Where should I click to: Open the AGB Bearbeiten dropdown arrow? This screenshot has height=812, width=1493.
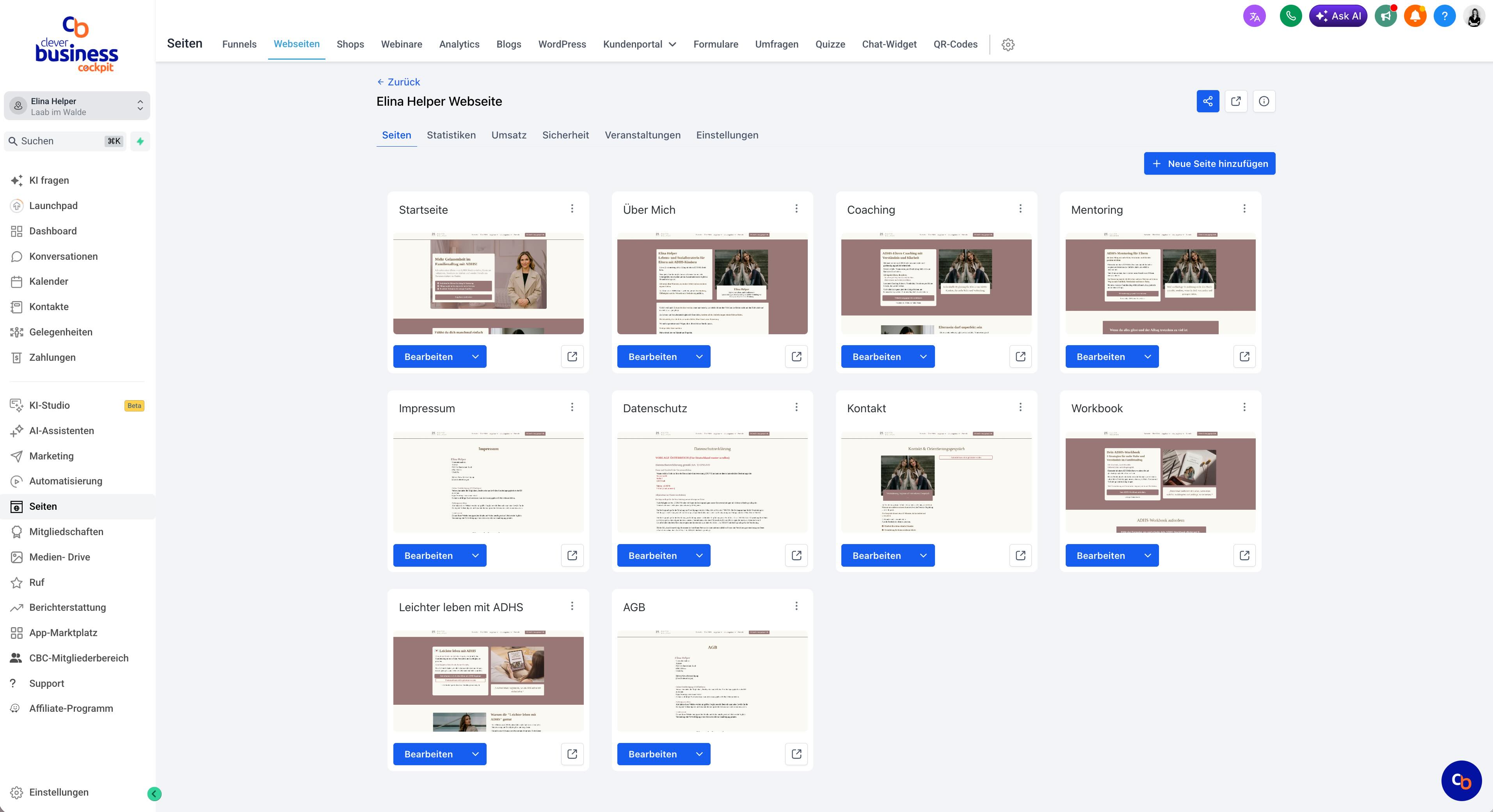(x=699, y=754)
